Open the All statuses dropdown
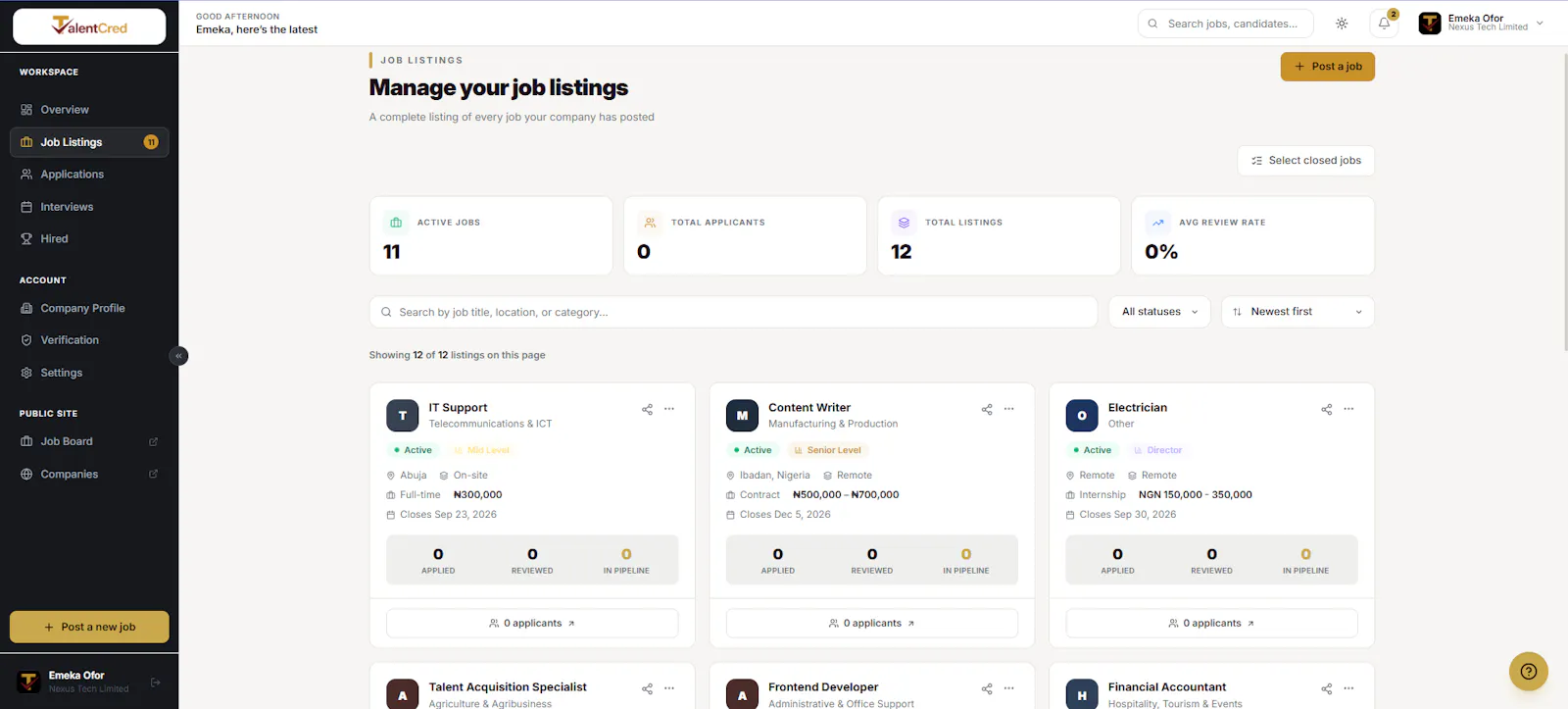The width and height of the screenshot is (1568, 709). [x=1159, y=312]
